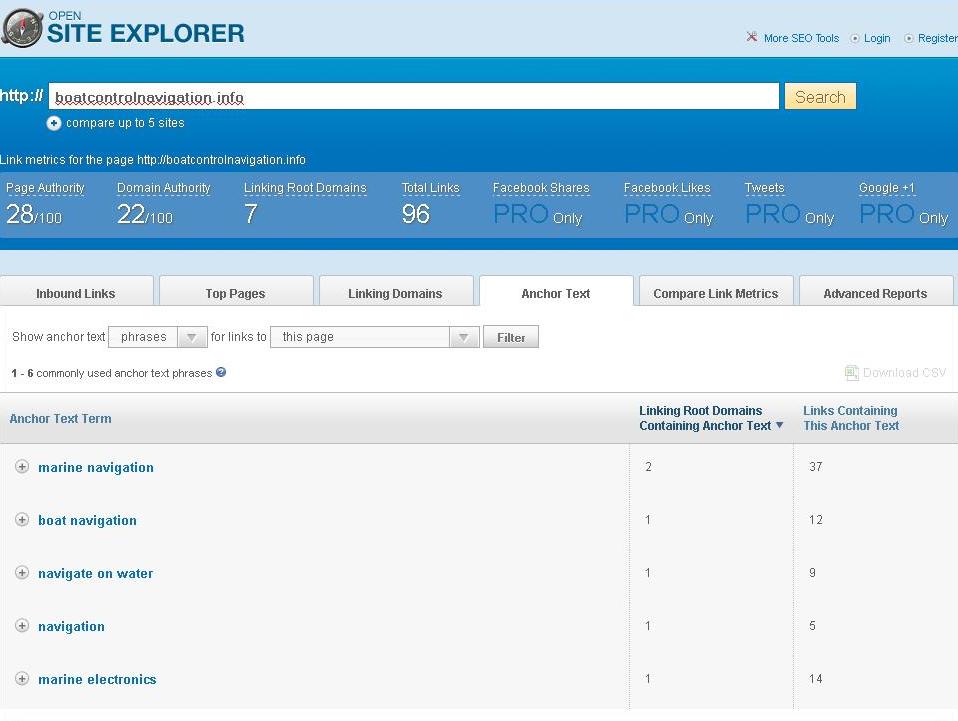Switch to the Inbound Links tab
The image size is (958, 721).
[76, 293]
